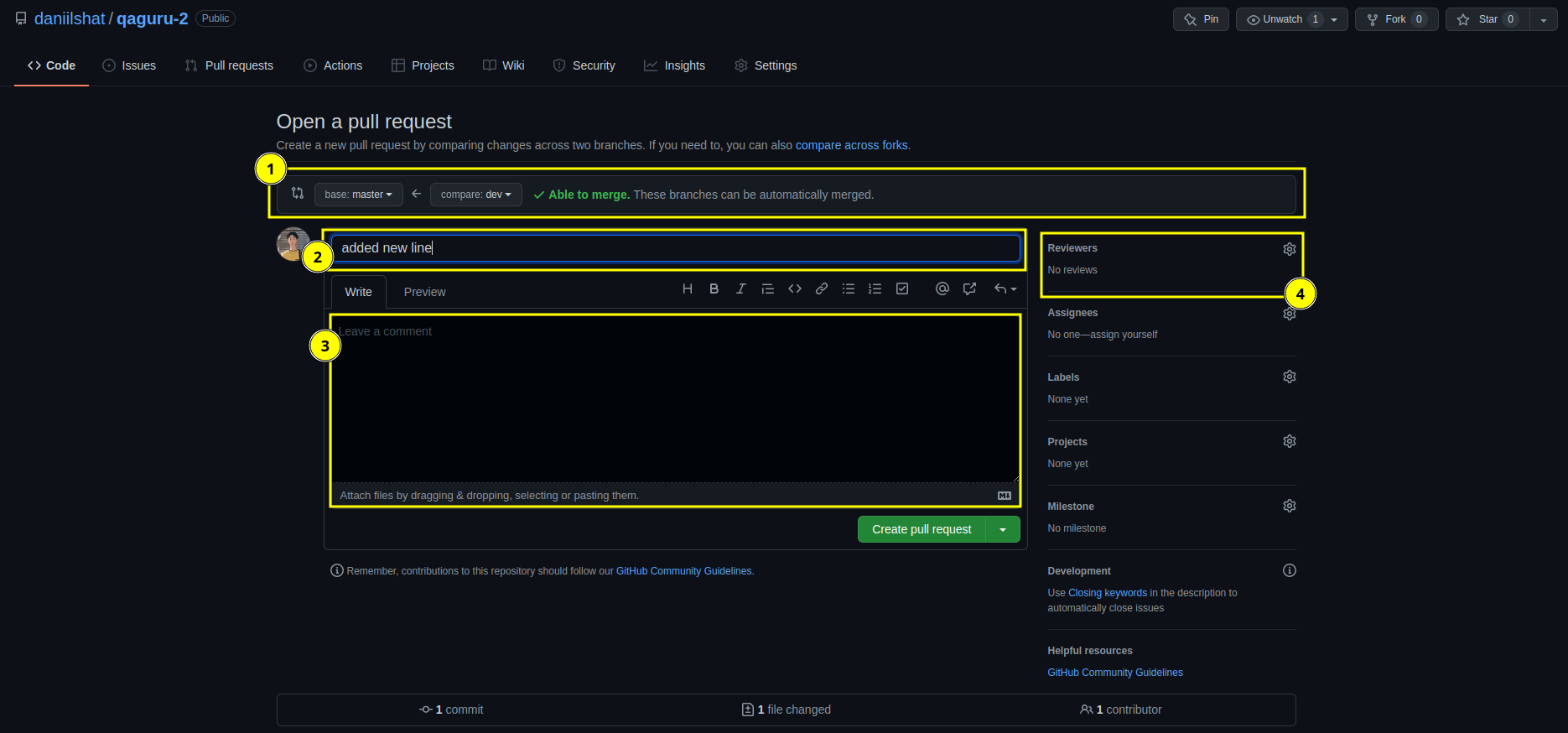Image resolution: width=1568 pixels, height=733 pixels.
Task: Open the Labels gear settings
Action: (x=1290, y=377)
